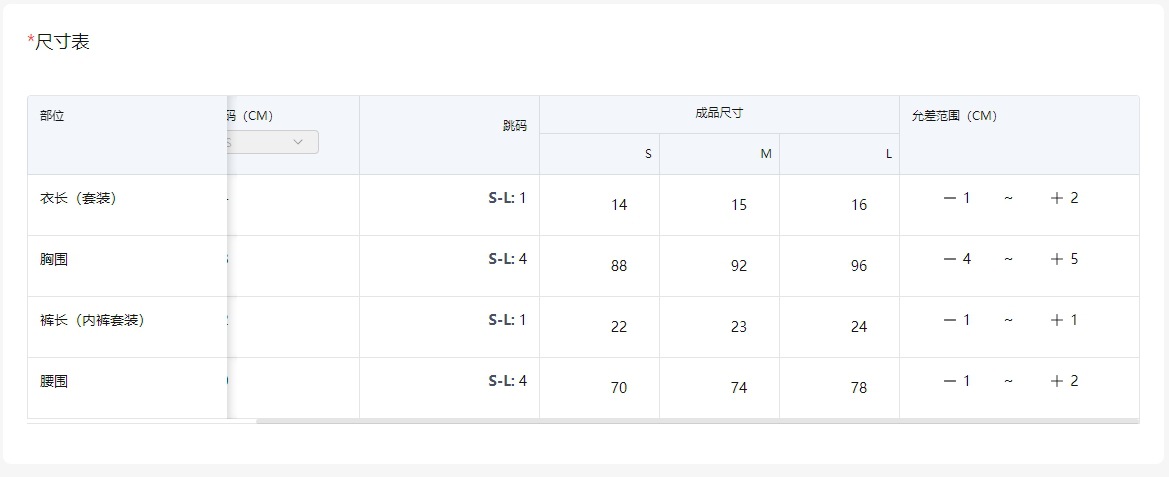The height and width of the screenshot is (477, 1169).
Task: Click the 跳码 column header
Action: tap(514, 126)
